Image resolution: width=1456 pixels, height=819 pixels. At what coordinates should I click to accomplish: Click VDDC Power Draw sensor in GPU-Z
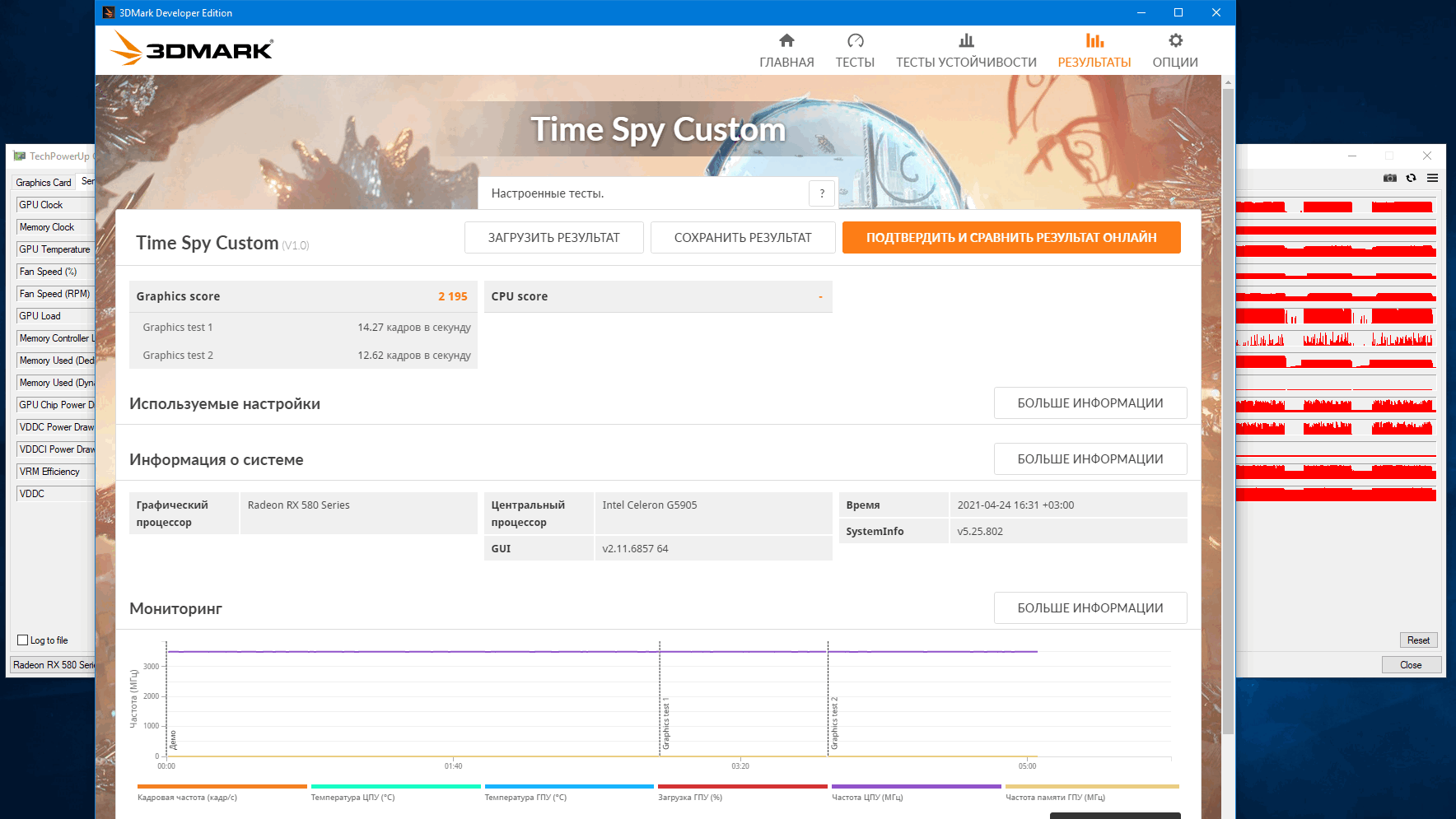(x=55, y=427)
